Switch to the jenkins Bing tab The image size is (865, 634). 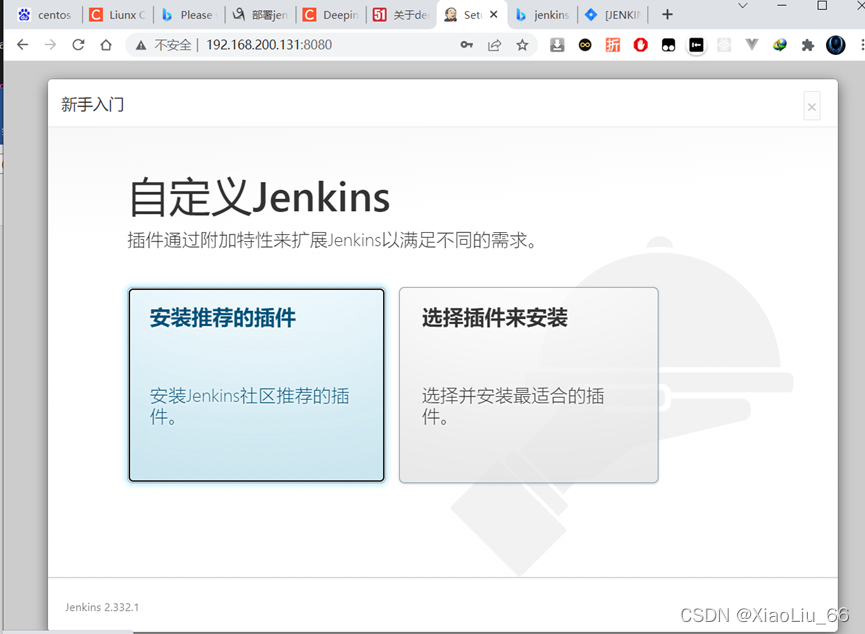pyautogui.click(x=542, y=15)
